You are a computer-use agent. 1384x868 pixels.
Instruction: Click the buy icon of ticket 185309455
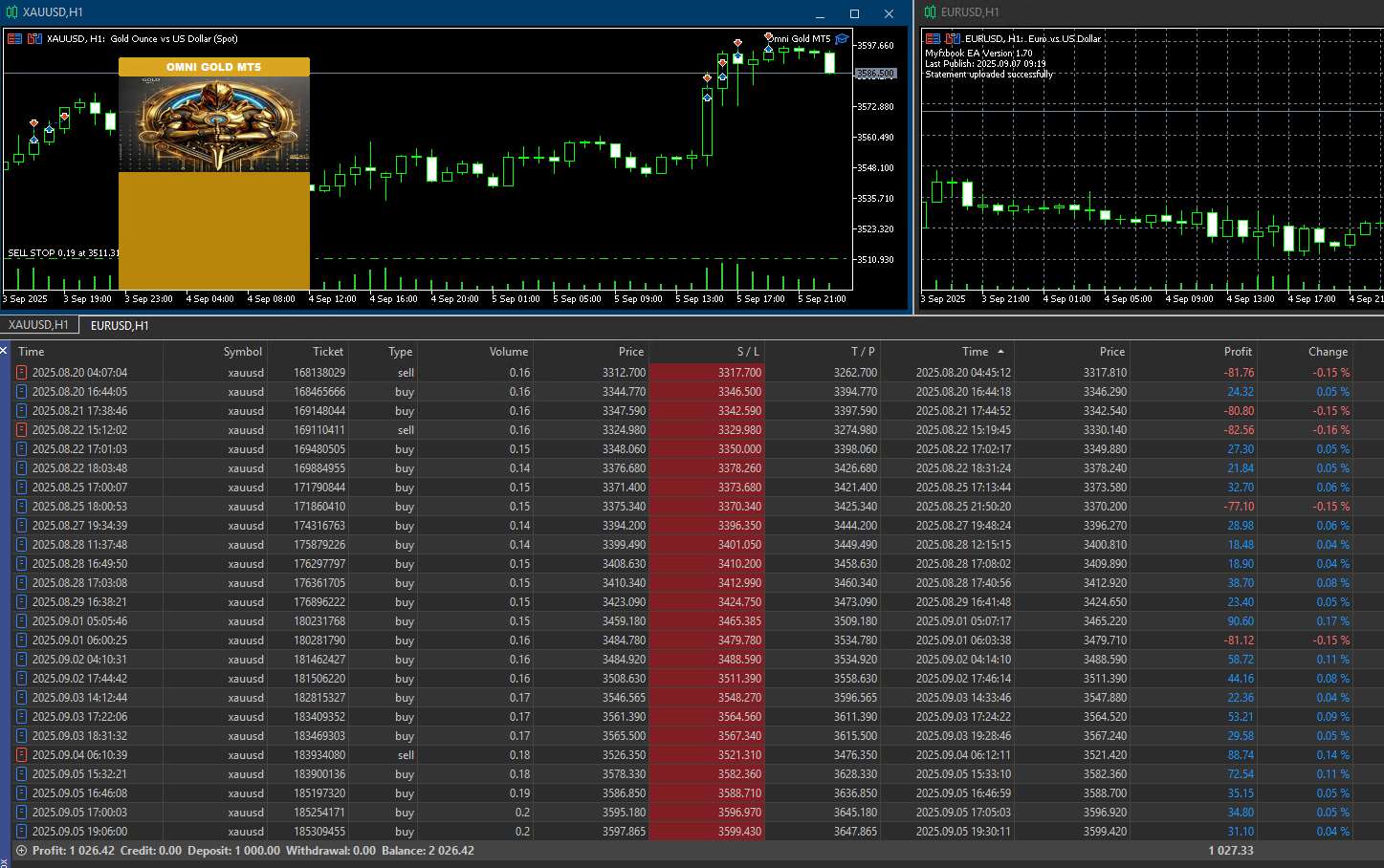click(21, 832)
